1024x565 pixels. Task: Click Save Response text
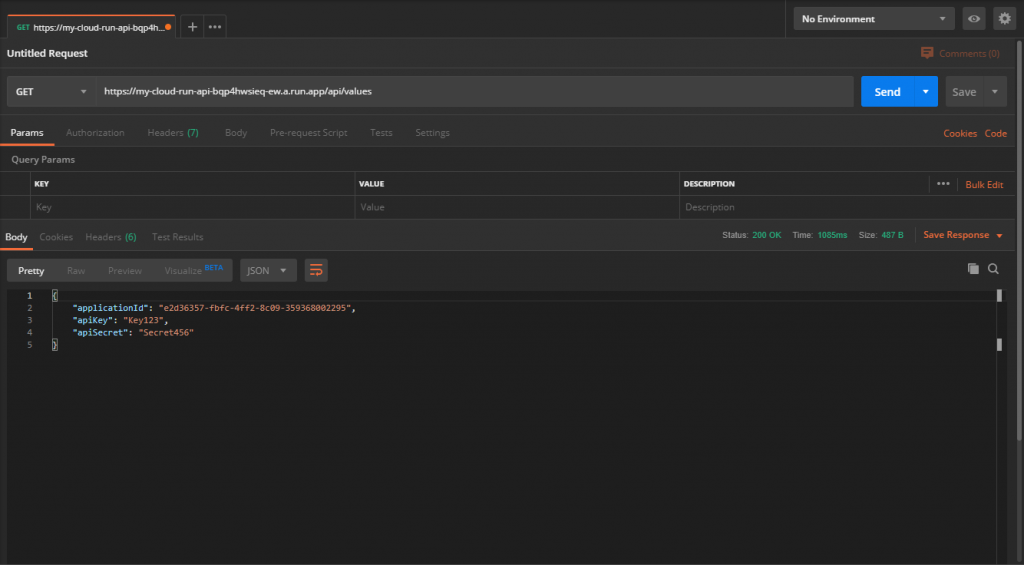point(956,235)
